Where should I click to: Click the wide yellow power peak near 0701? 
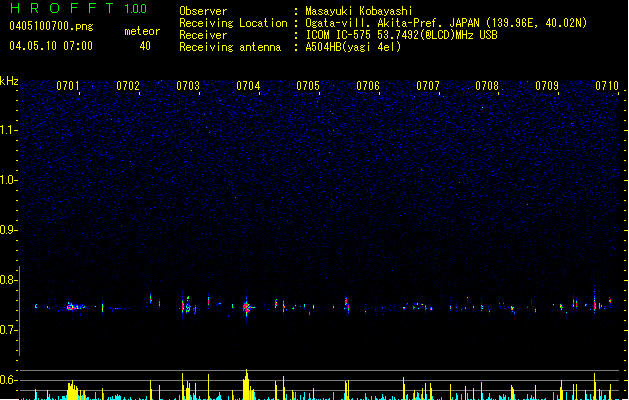[x=73, y=390]
